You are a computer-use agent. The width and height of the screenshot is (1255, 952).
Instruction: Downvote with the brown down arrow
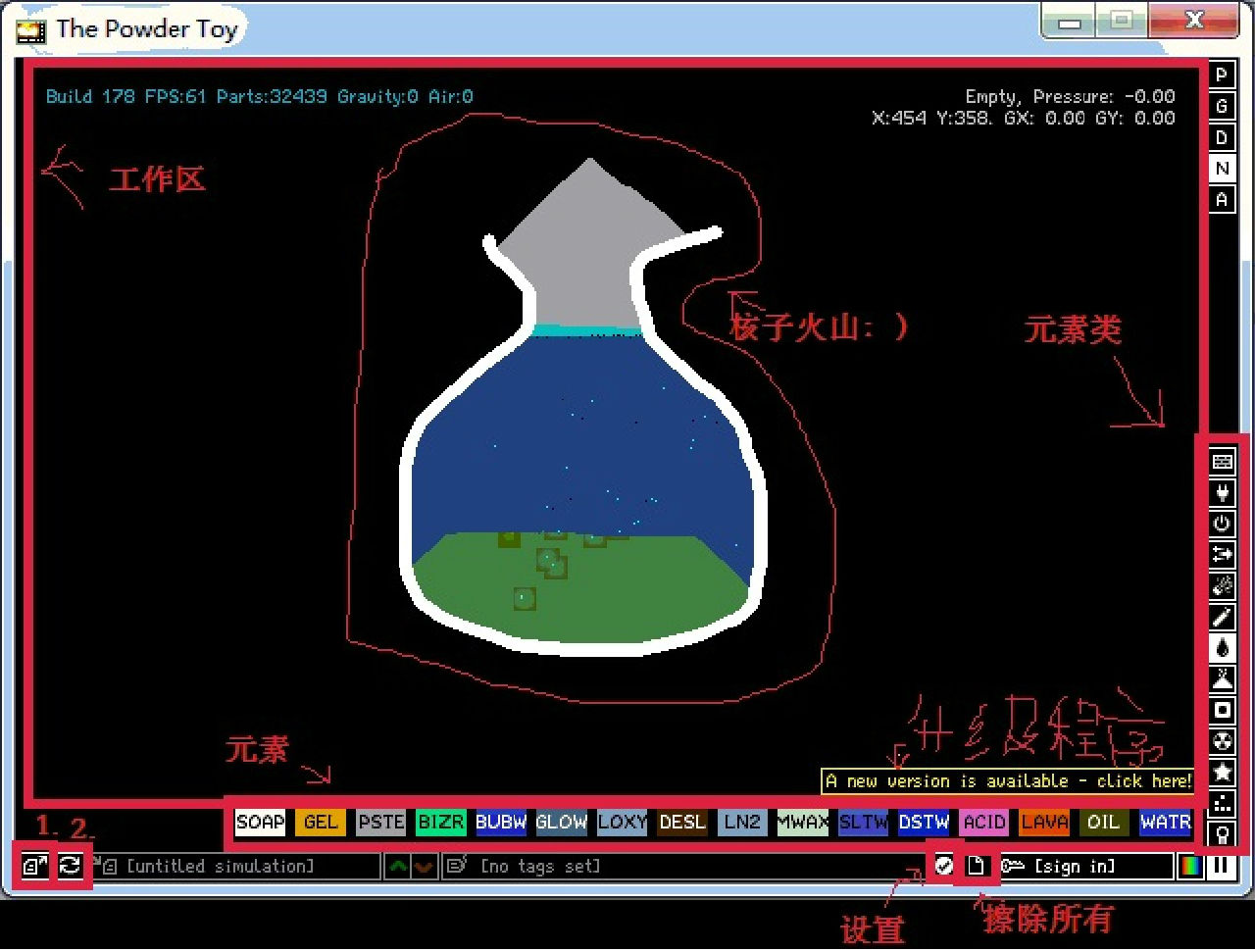point(424,867)
